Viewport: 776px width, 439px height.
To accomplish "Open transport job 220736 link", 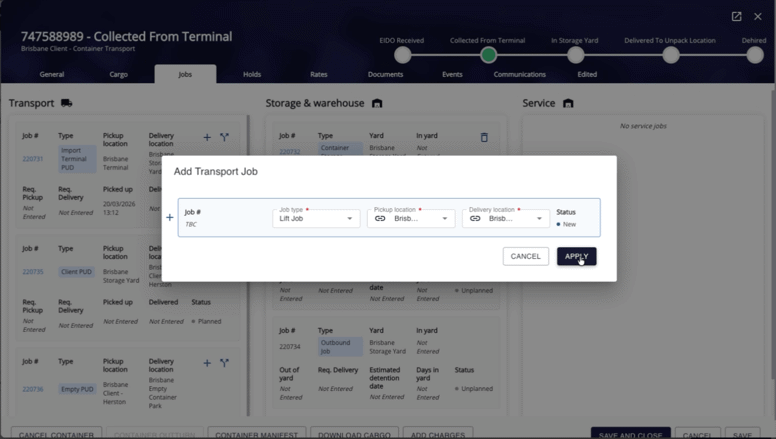I will click(33, 389).
